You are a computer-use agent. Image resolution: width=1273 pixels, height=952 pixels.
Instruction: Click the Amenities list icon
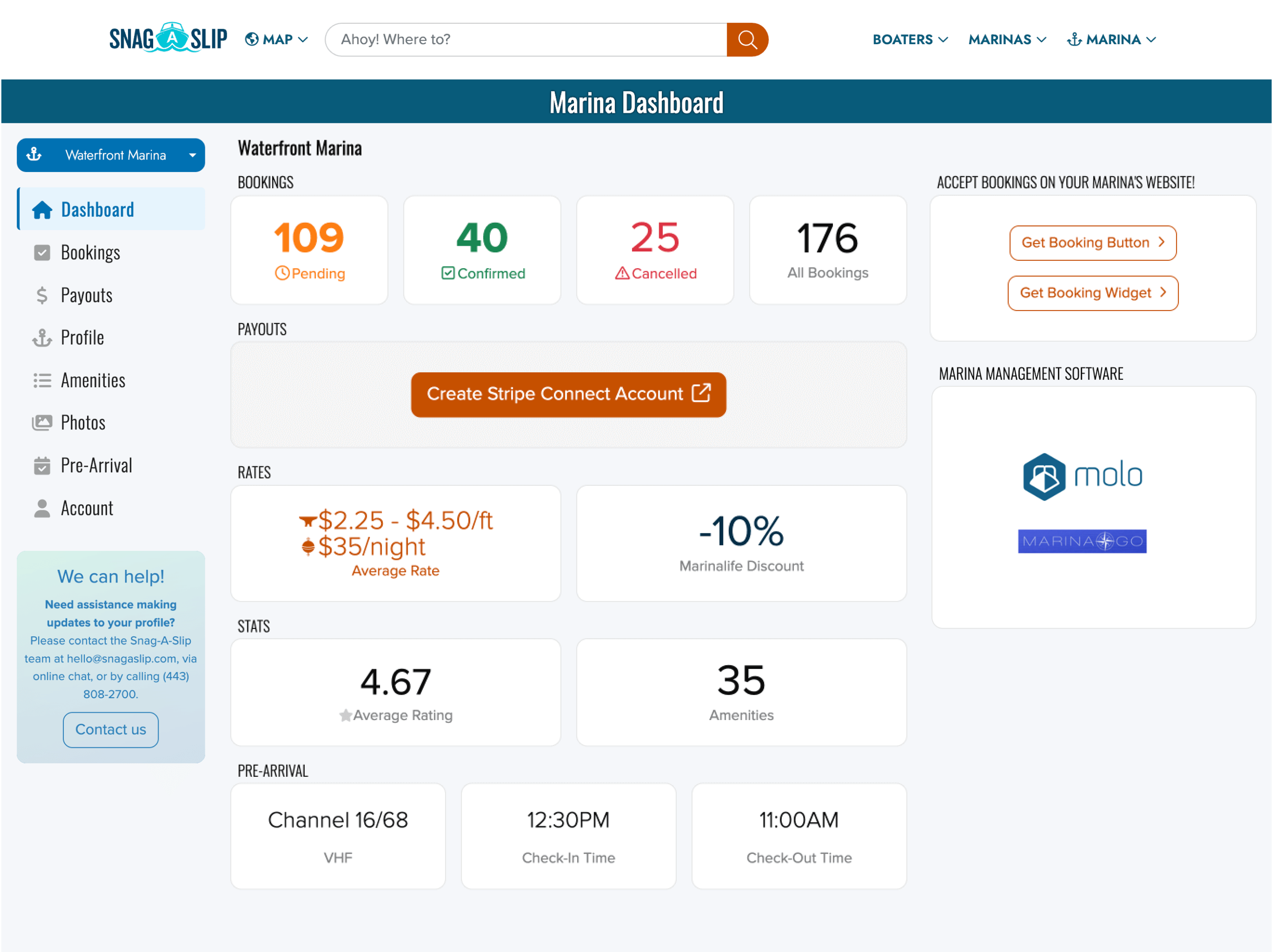pyautogui.click(x=42, y=380)
